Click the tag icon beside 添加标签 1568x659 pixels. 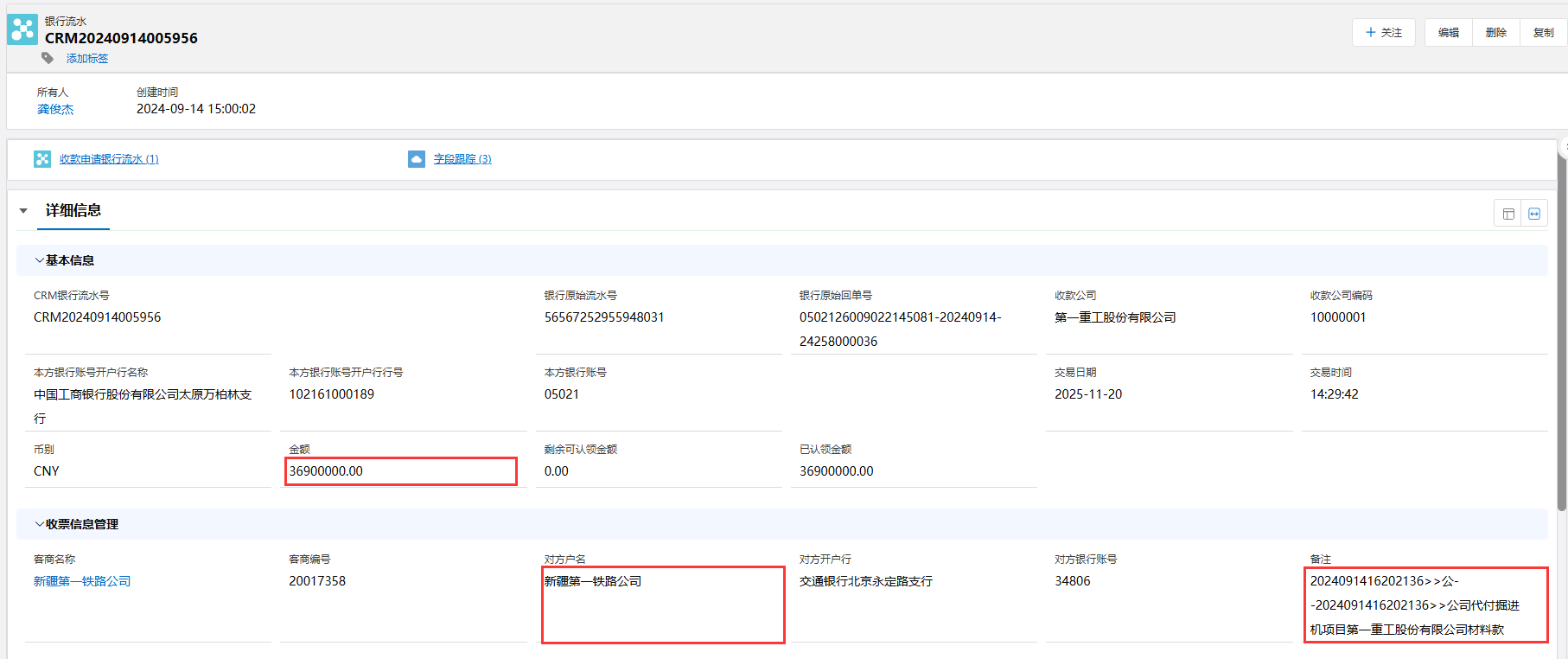tap(48, 58)
